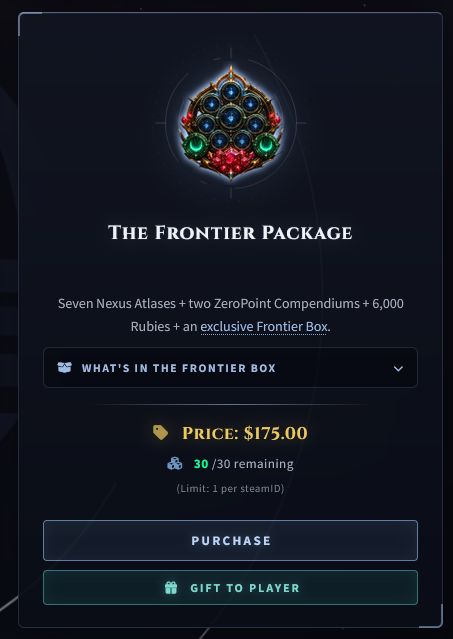This screenshot has width=453, height=639.
Task: Click the red ruby cluster on emblem
Action: 231,160
